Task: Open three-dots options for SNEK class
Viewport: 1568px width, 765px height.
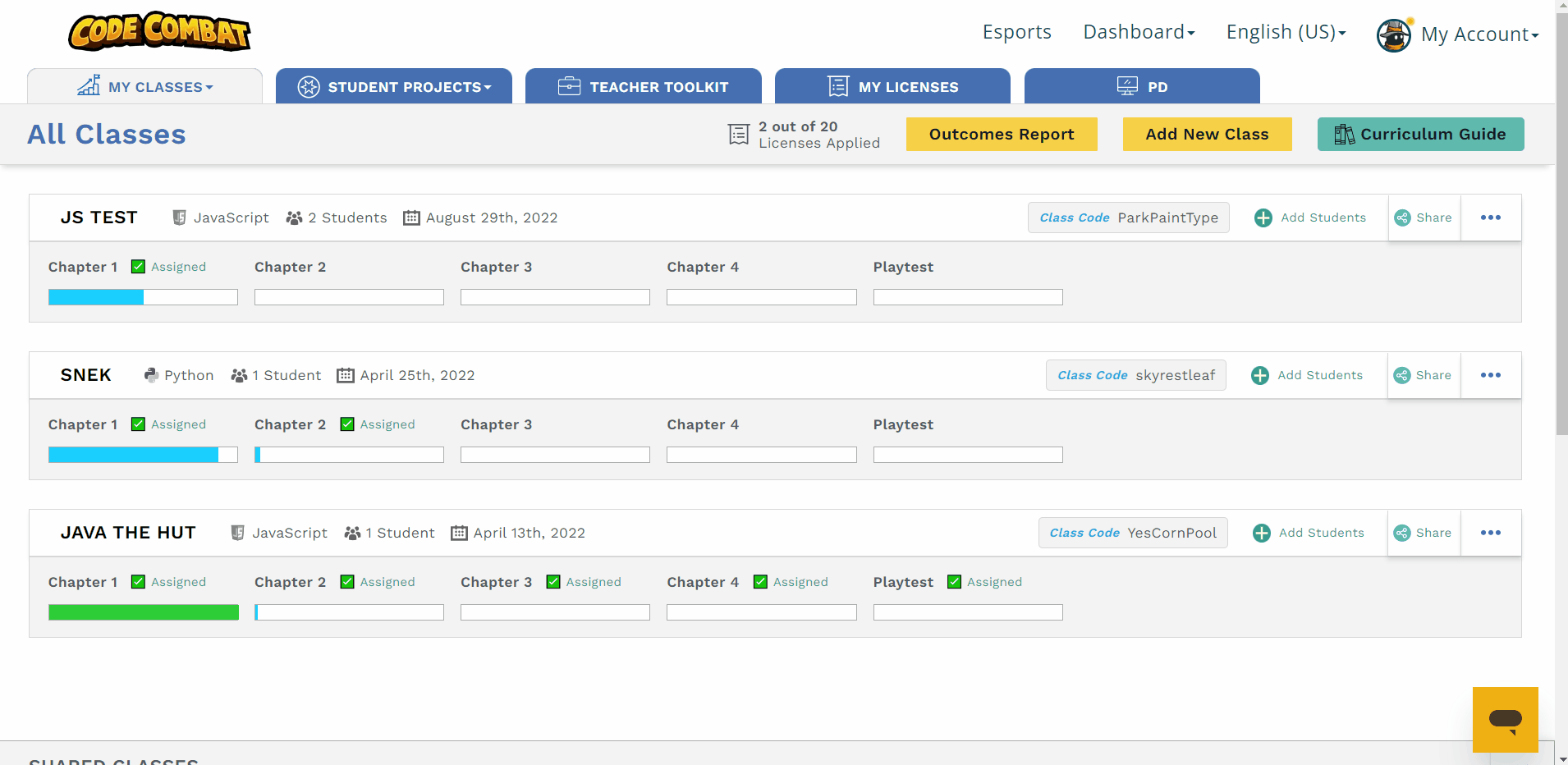Action: coord(1490,375)
